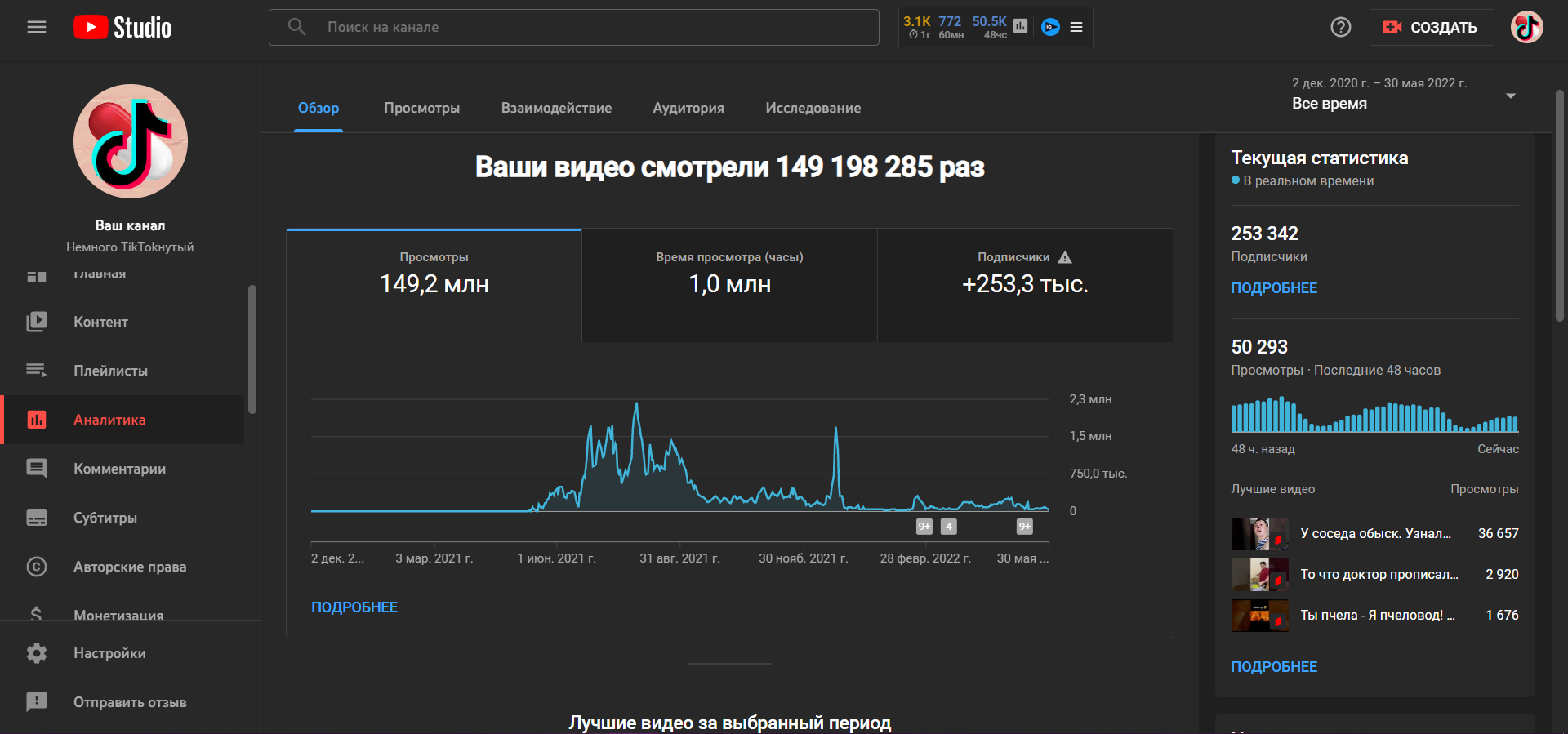Open Отправить отзыв in the sidebar
The image size is (1568, 734).
[122, 702]
